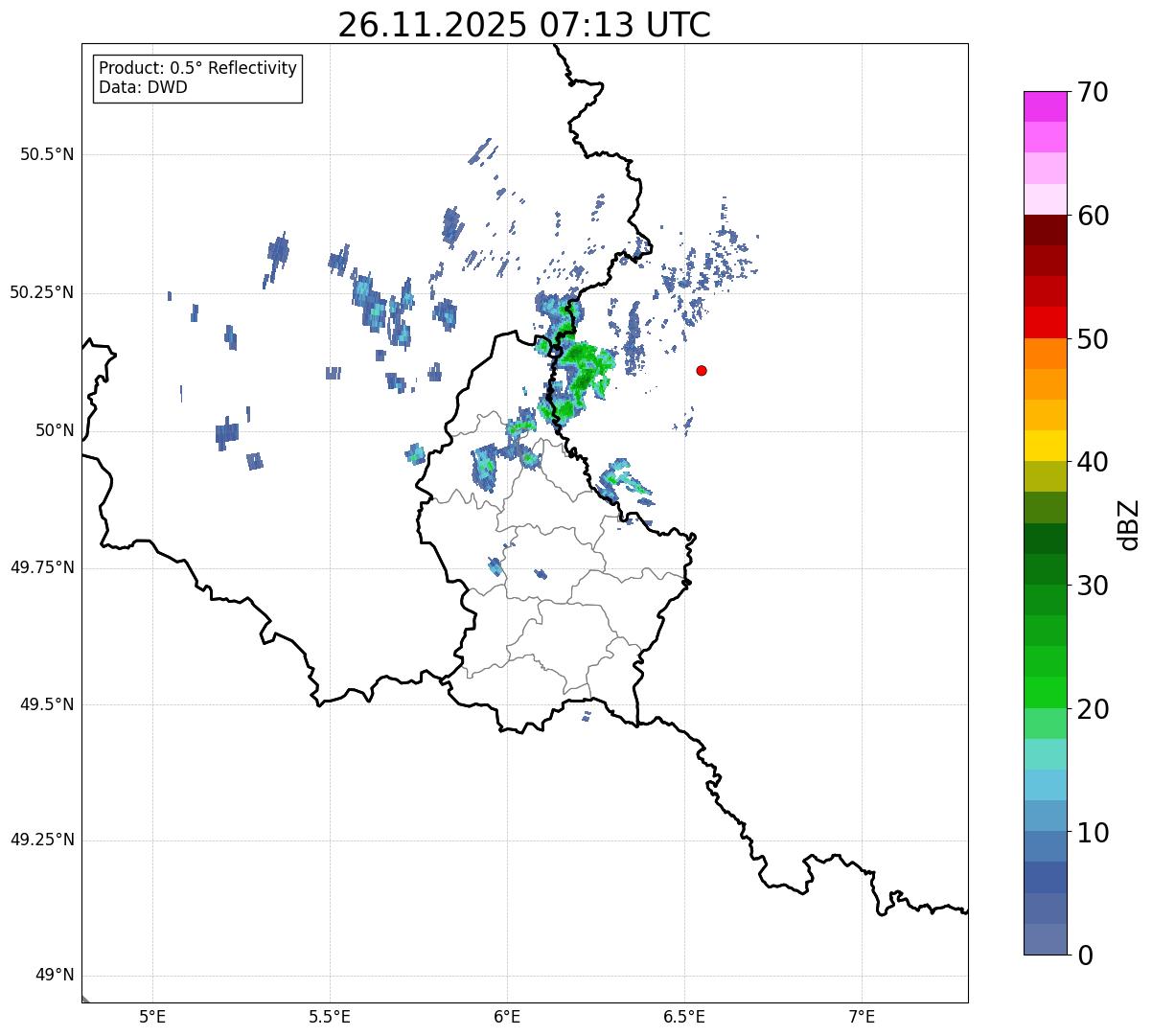The image size is (1152, 1036).
Task: Click the colorbar "30" tick label
Action: coord(1094,586)
